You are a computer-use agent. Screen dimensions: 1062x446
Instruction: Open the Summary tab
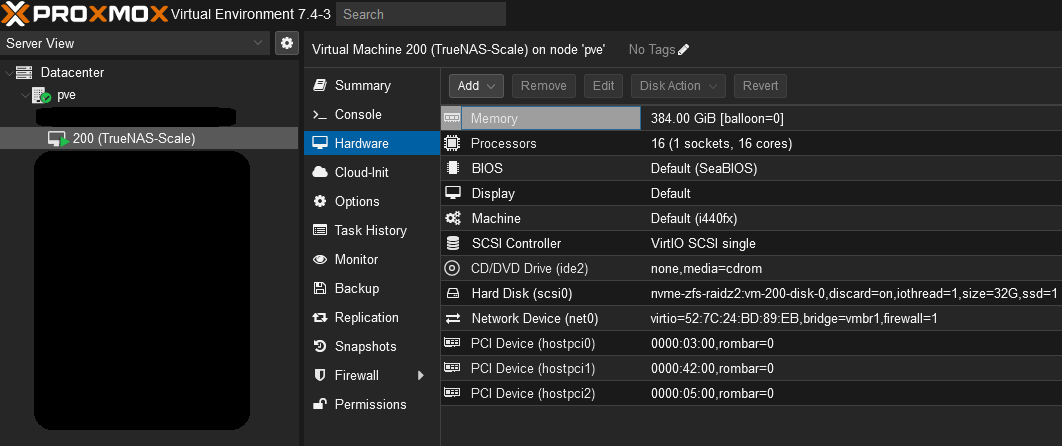click(x=372, y=85)
